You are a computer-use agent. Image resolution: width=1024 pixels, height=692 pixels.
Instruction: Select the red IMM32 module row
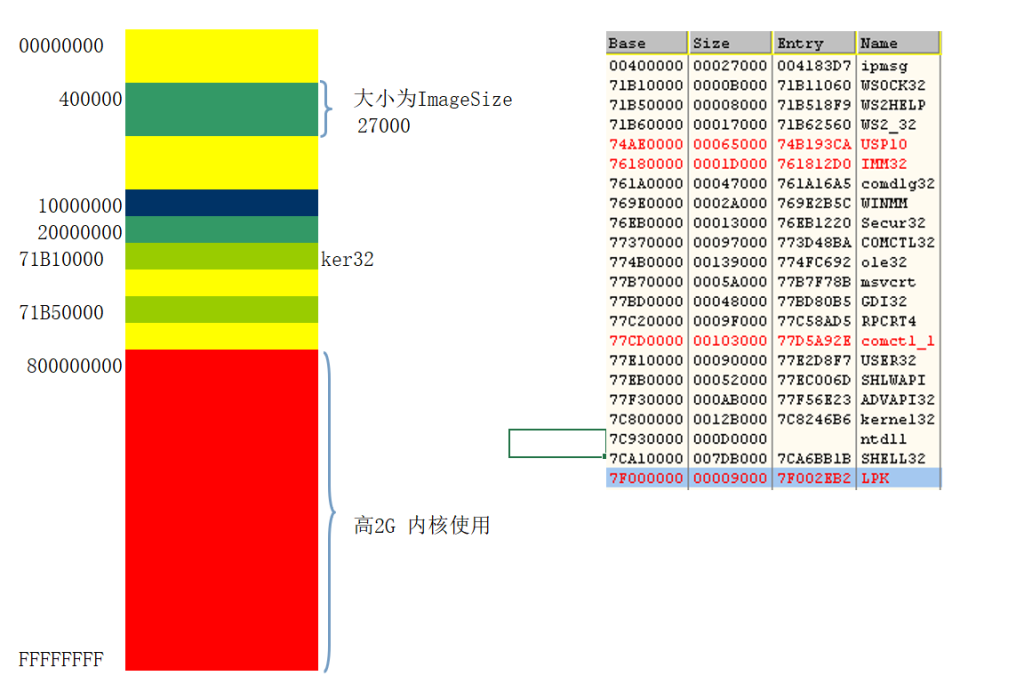click(773, 163)
